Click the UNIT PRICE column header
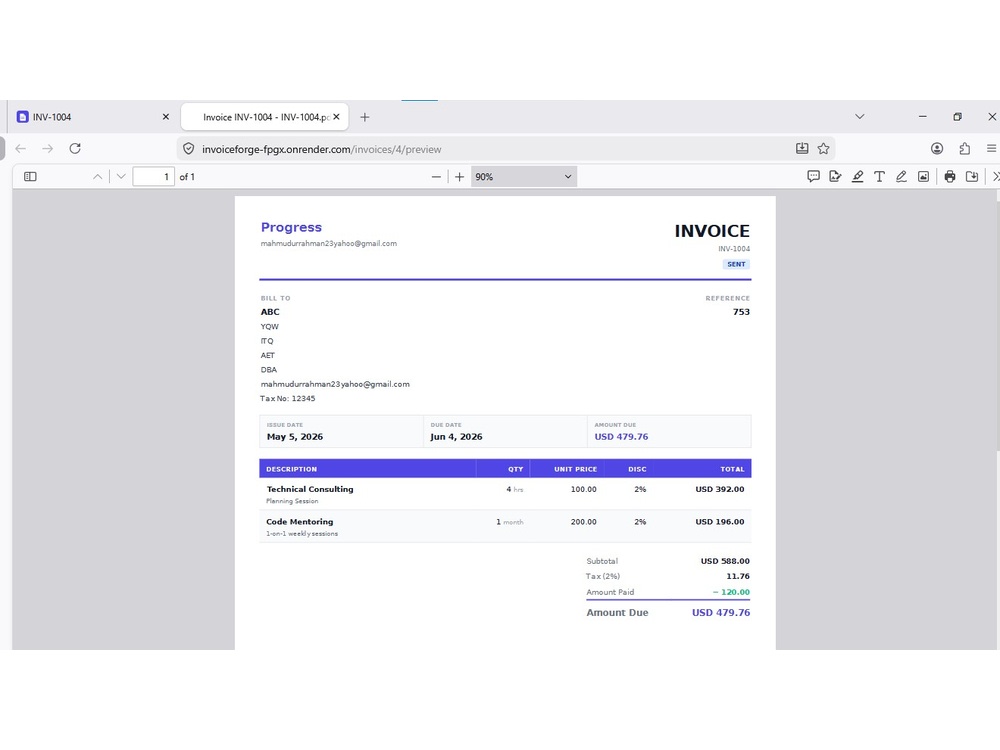This screenshot has height=750, width=1000. 575,469
